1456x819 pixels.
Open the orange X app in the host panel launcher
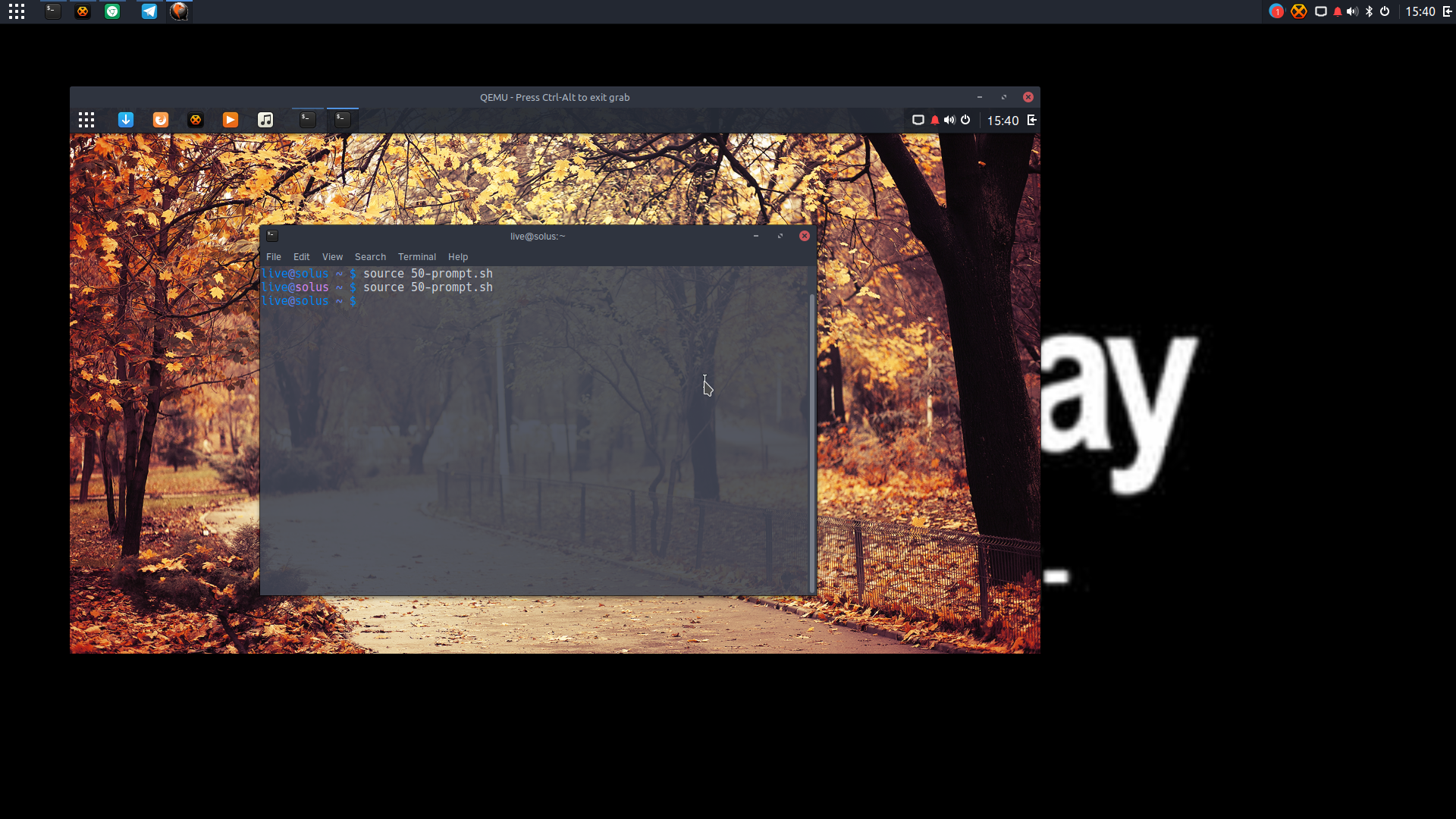pyautogui.click(x=83, y=11)
